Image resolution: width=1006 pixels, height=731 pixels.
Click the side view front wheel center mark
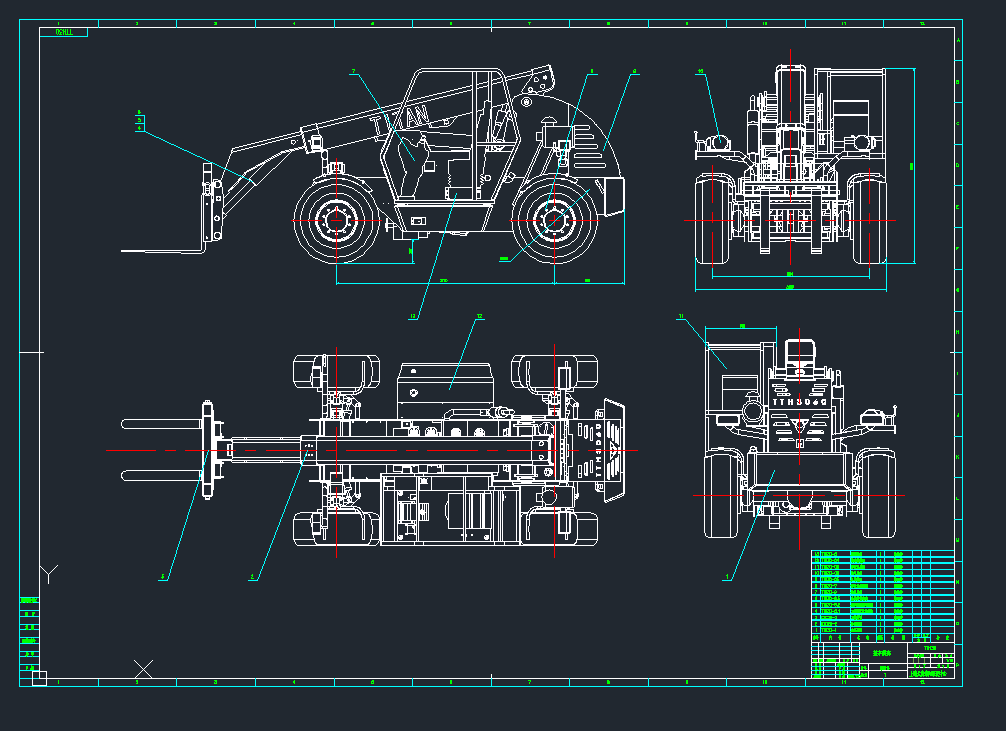pyautogui.click(x=337, y=219)
